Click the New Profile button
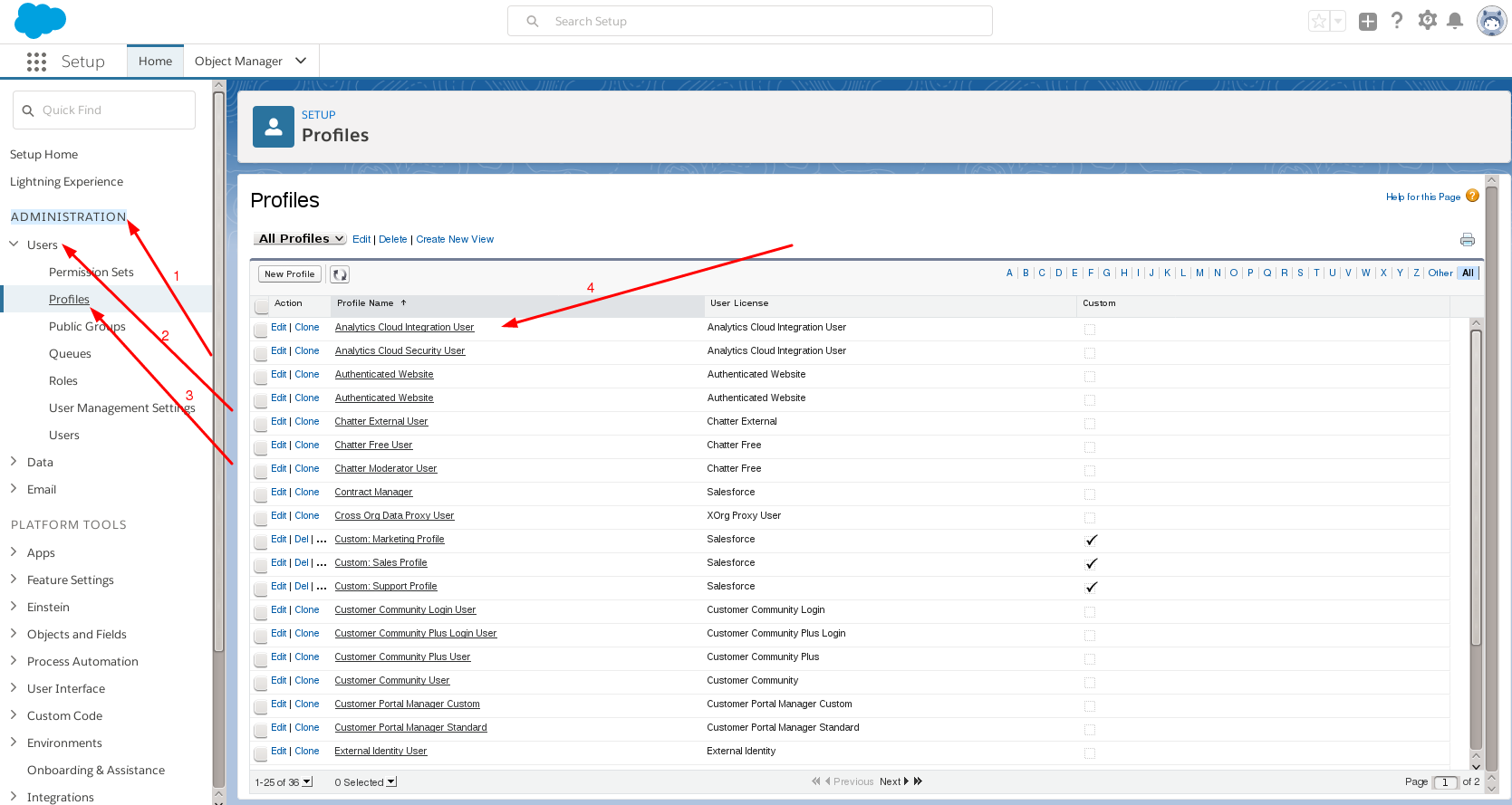This screenshot has height=805, width=1512. click(x=290, y=274)
